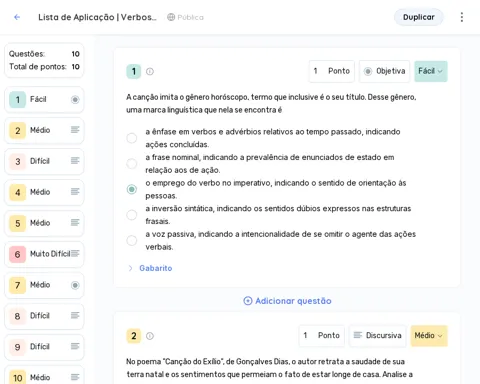
Task: Open the Discursiva question type selector
Action: pos(378,336)
